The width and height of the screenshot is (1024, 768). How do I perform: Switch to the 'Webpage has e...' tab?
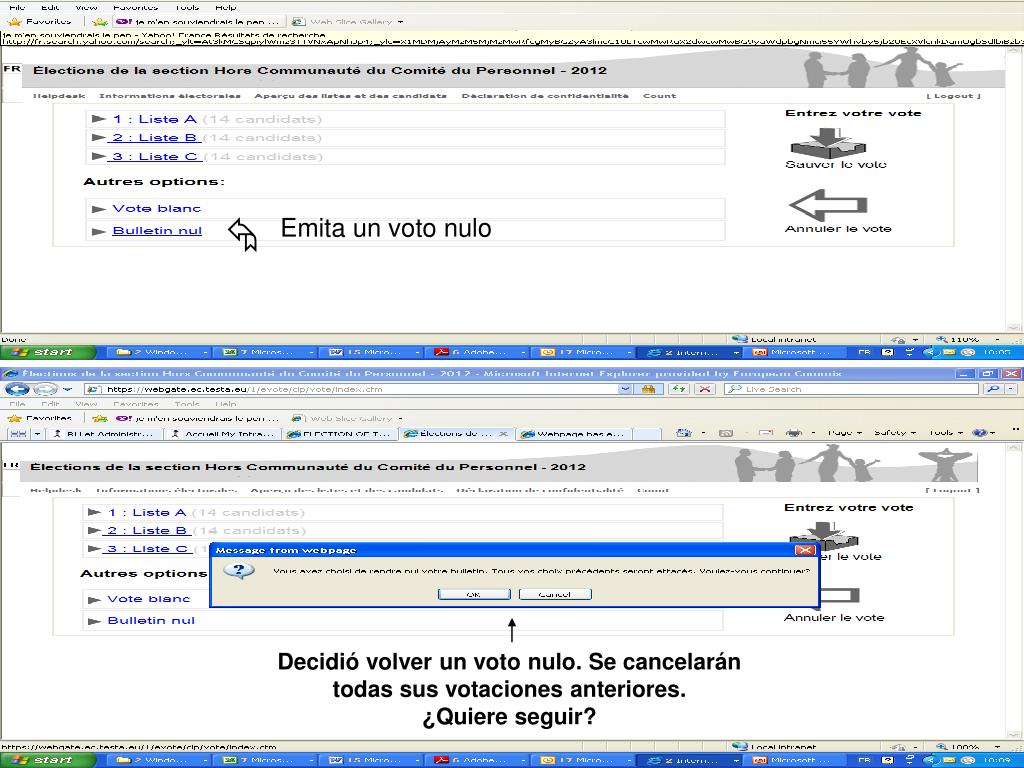tap(573, 434)
